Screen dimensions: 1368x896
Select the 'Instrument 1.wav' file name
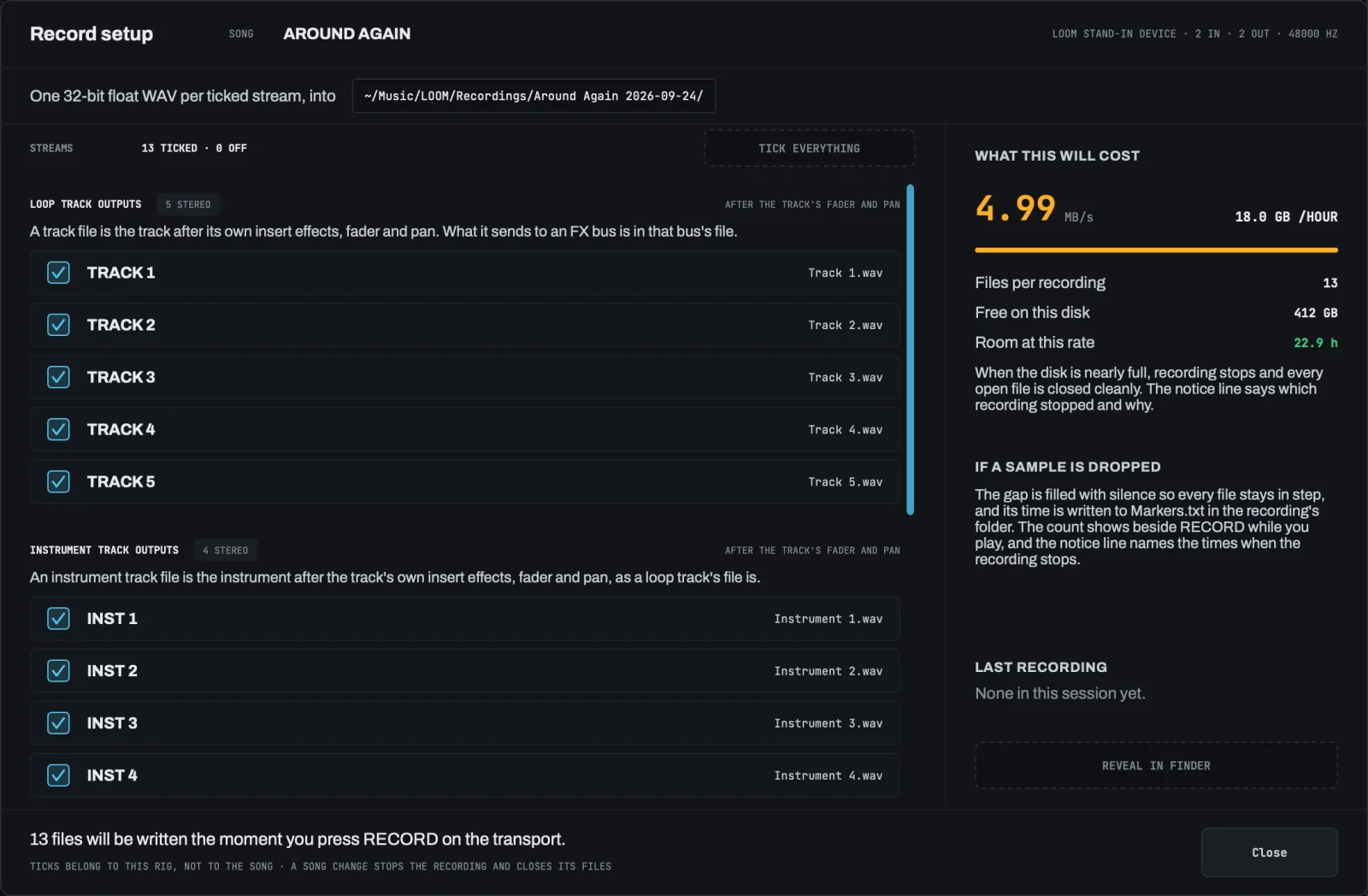pos(828,618)
